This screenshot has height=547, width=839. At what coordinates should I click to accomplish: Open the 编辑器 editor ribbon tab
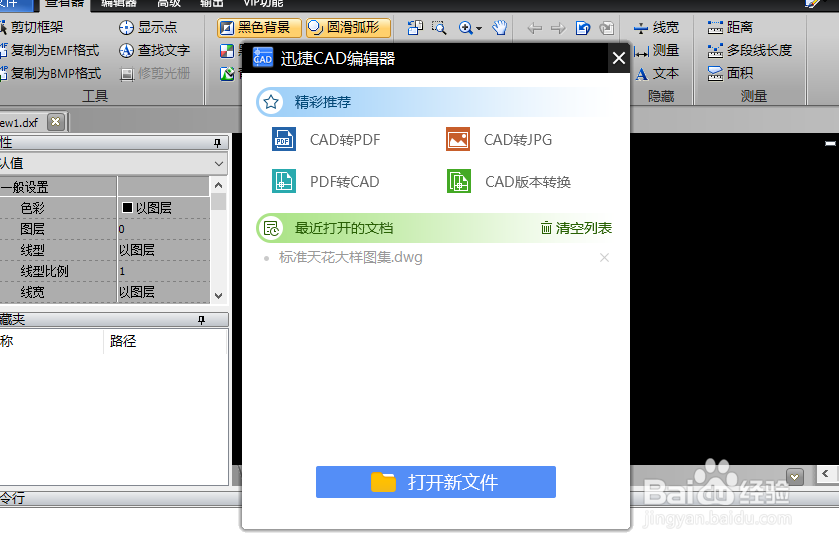pos(119,3)
